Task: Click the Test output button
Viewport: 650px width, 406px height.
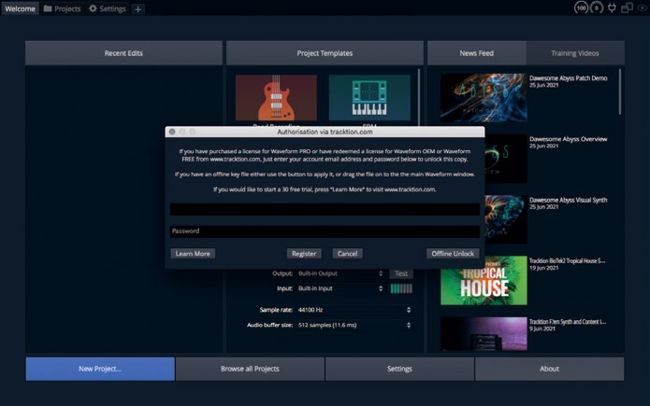Action: click(401, 274)
